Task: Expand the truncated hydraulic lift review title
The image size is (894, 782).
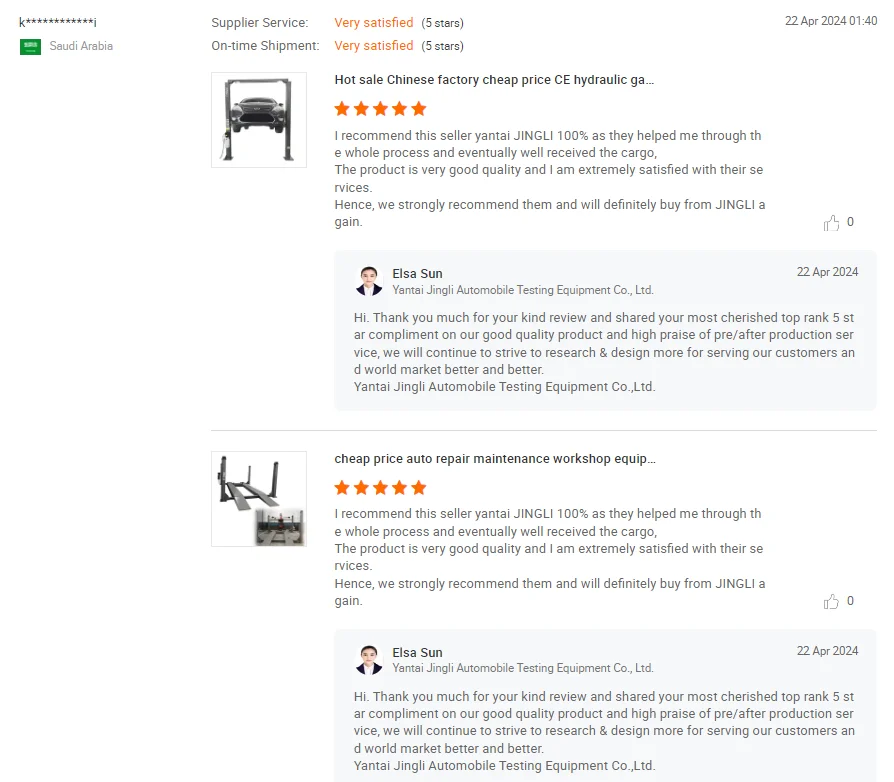Action: pos(493,79)
